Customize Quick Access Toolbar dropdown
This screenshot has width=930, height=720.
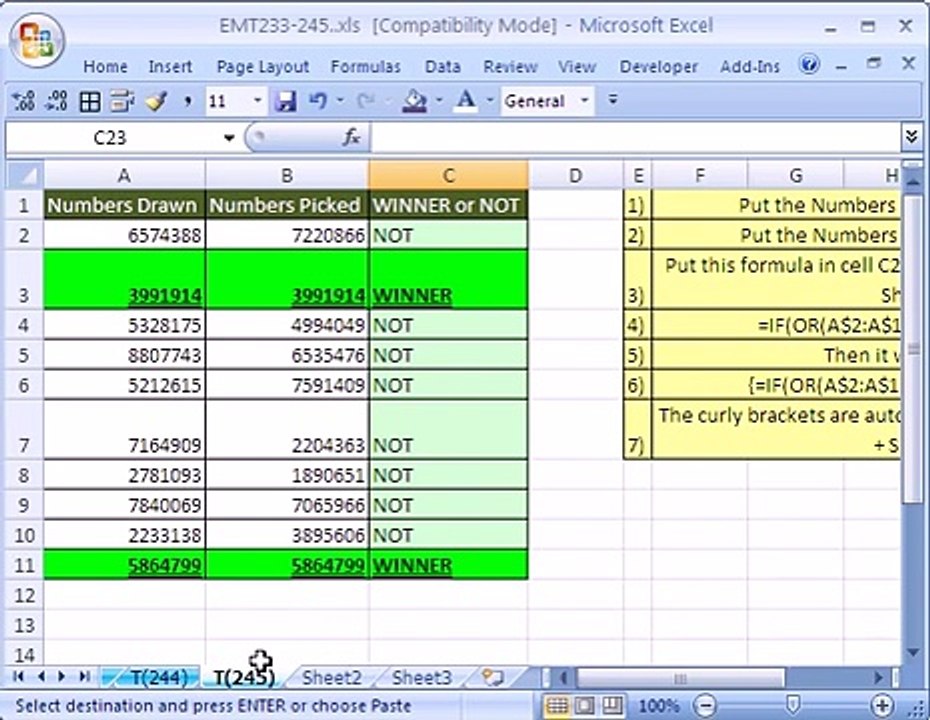pos(613,100)
